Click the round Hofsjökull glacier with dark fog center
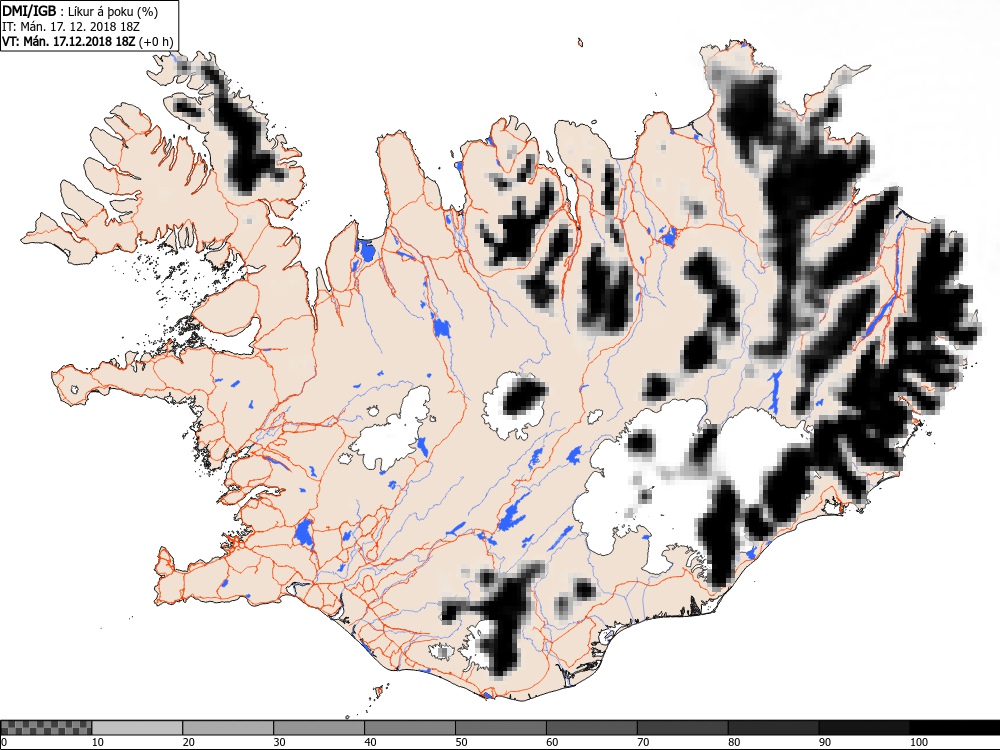 coord(515,404)
